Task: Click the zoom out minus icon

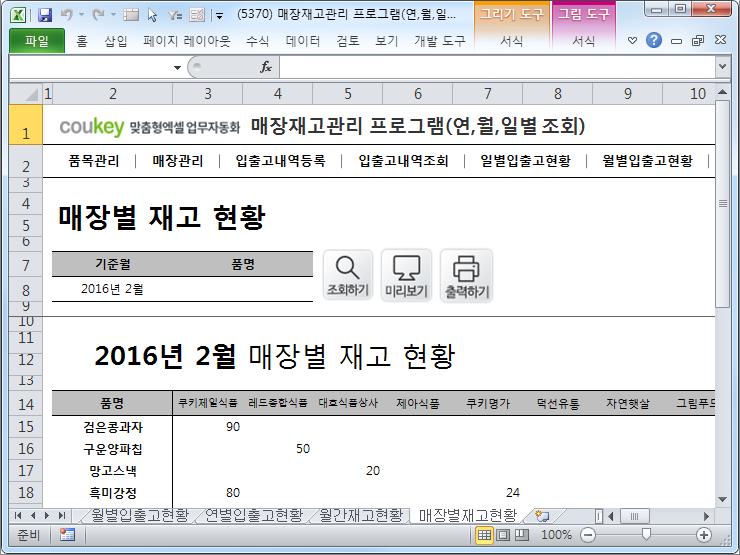Action: [588, 535]
